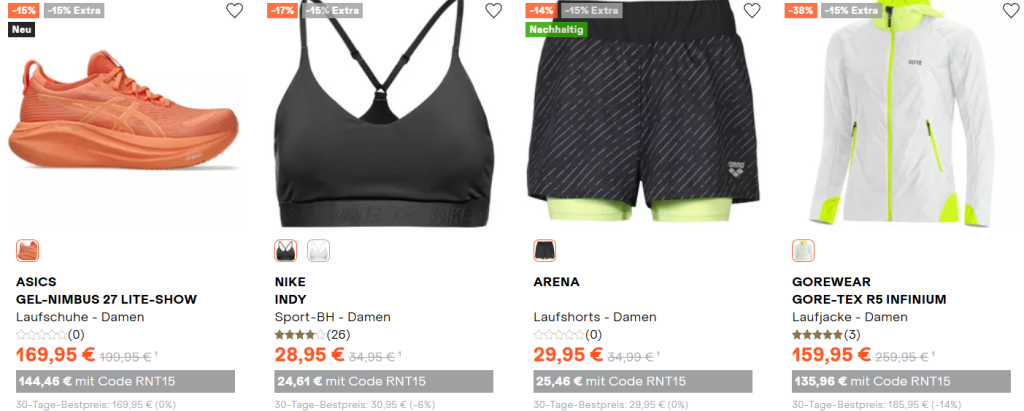Open the black Nike sports bra image
The width and height of the screenshot is (1024, 411).
point(384,114)
